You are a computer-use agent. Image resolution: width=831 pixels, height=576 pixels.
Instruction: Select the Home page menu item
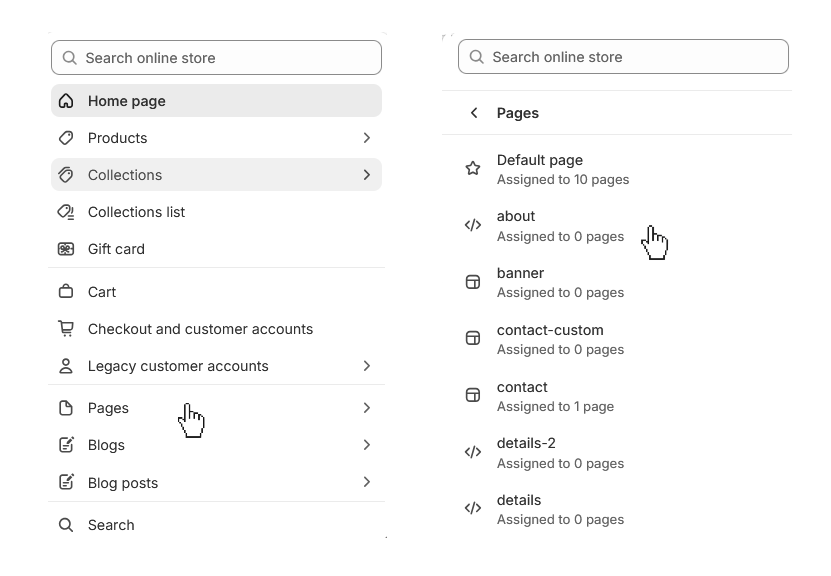point(216,101)
